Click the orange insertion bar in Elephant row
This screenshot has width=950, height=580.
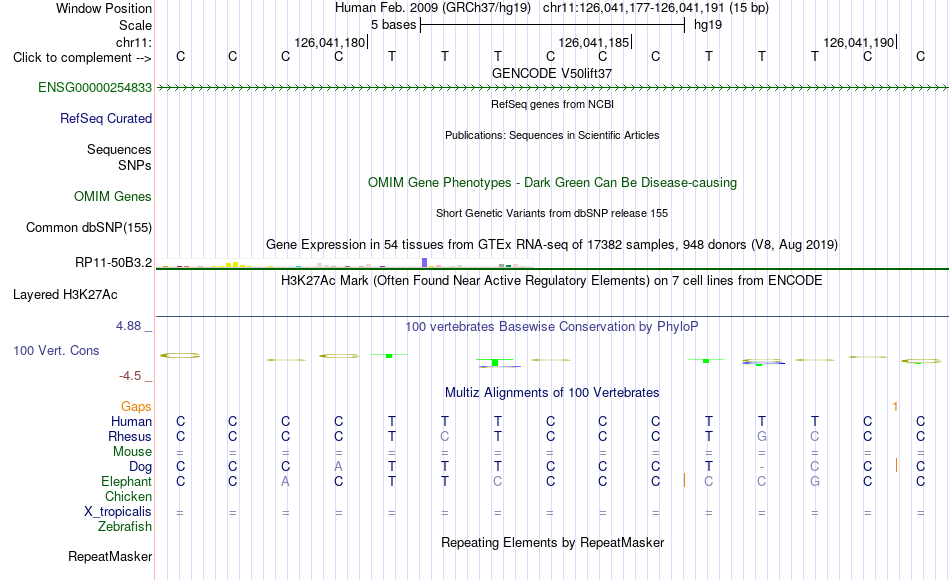[684, 480]
